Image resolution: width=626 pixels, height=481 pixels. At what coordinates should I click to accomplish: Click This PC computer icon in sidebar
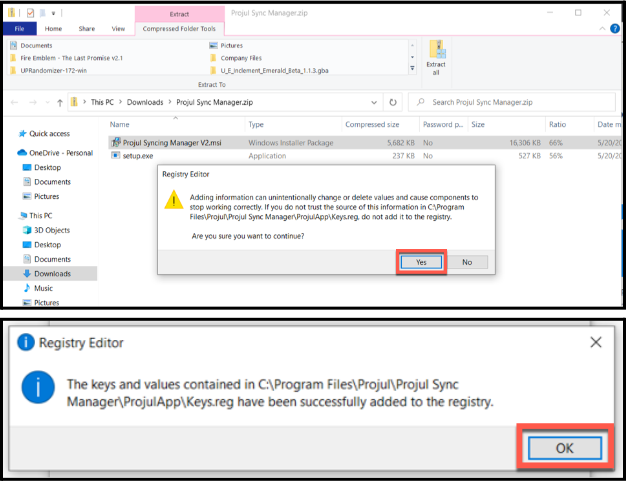pyautogui.click(x=23, y=216)
